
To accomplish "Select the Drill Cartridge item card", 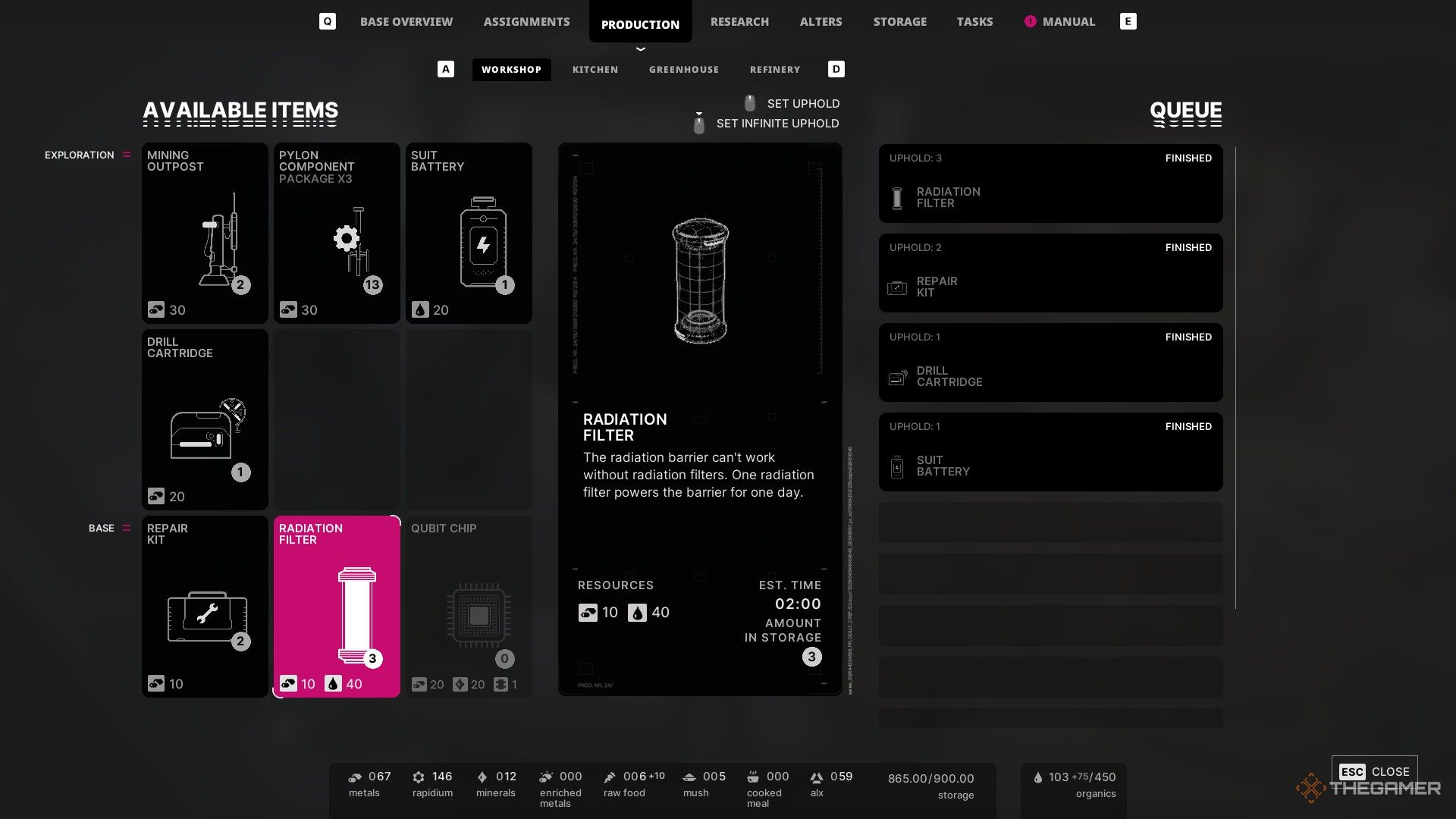I will 205,419.
